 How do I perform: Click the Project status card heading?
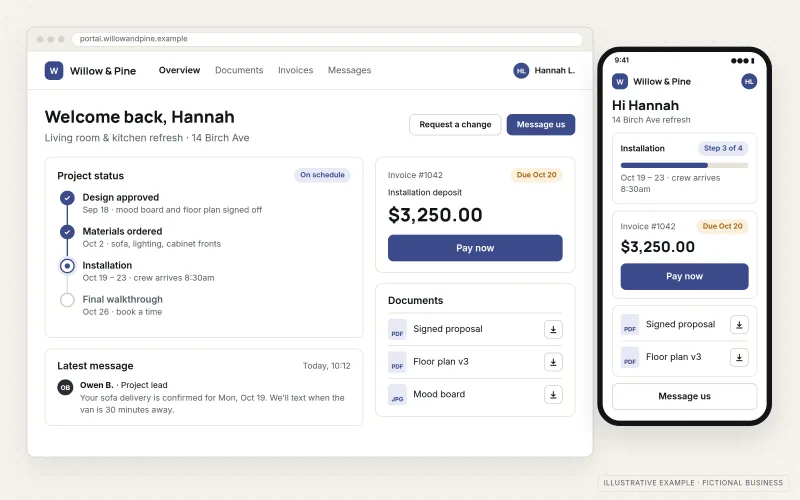coord(90,176)
